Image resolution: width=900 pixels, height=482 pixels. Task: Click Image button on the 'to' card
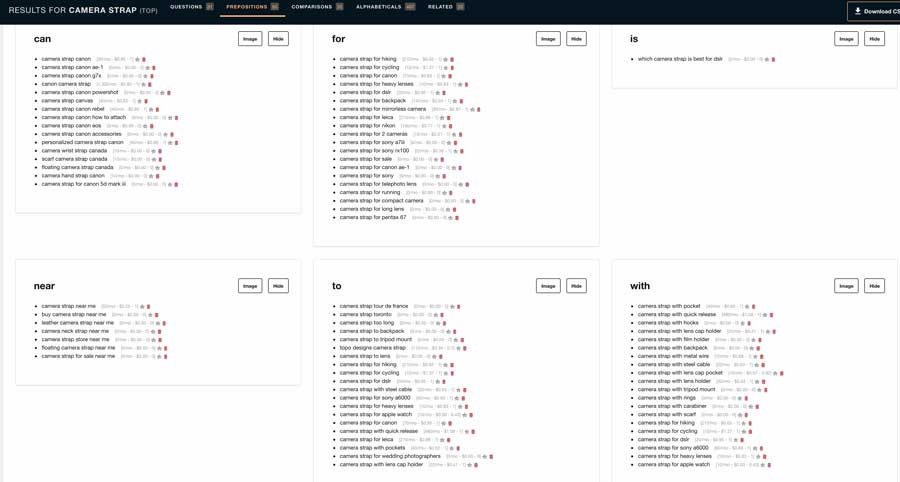click(x=548, y=286)
